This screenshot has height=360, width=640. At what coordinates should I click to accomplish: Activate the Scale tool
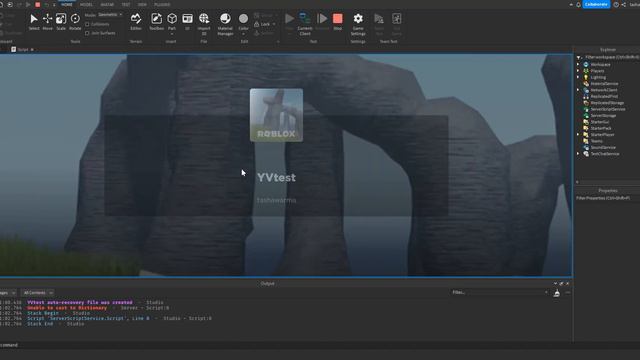click(x=61, y=22)
